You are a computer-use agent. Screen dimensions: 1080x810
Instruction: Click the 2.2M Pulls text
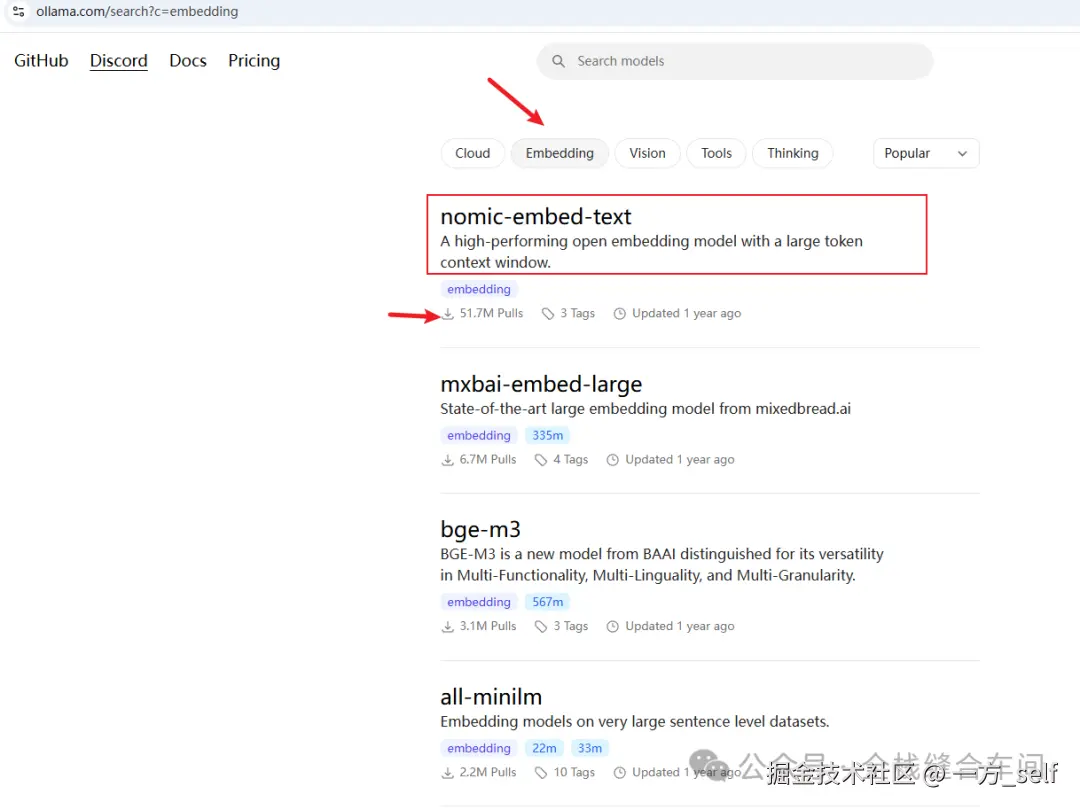pyautogui.click(x=488, y=772)
